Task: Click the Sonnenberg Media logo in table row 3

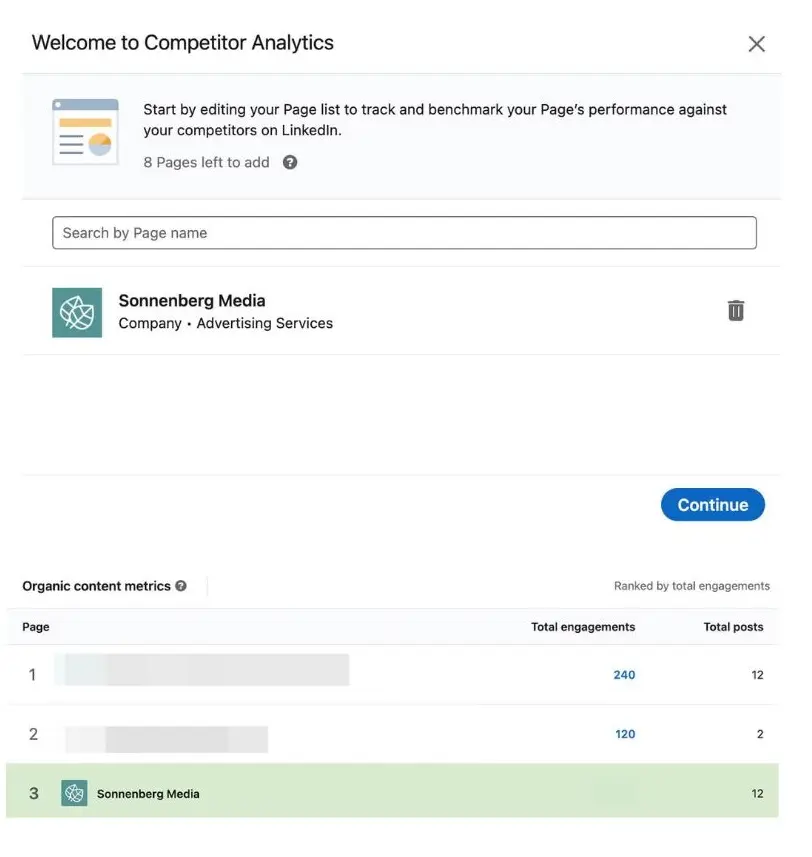Action: [73, 792]
